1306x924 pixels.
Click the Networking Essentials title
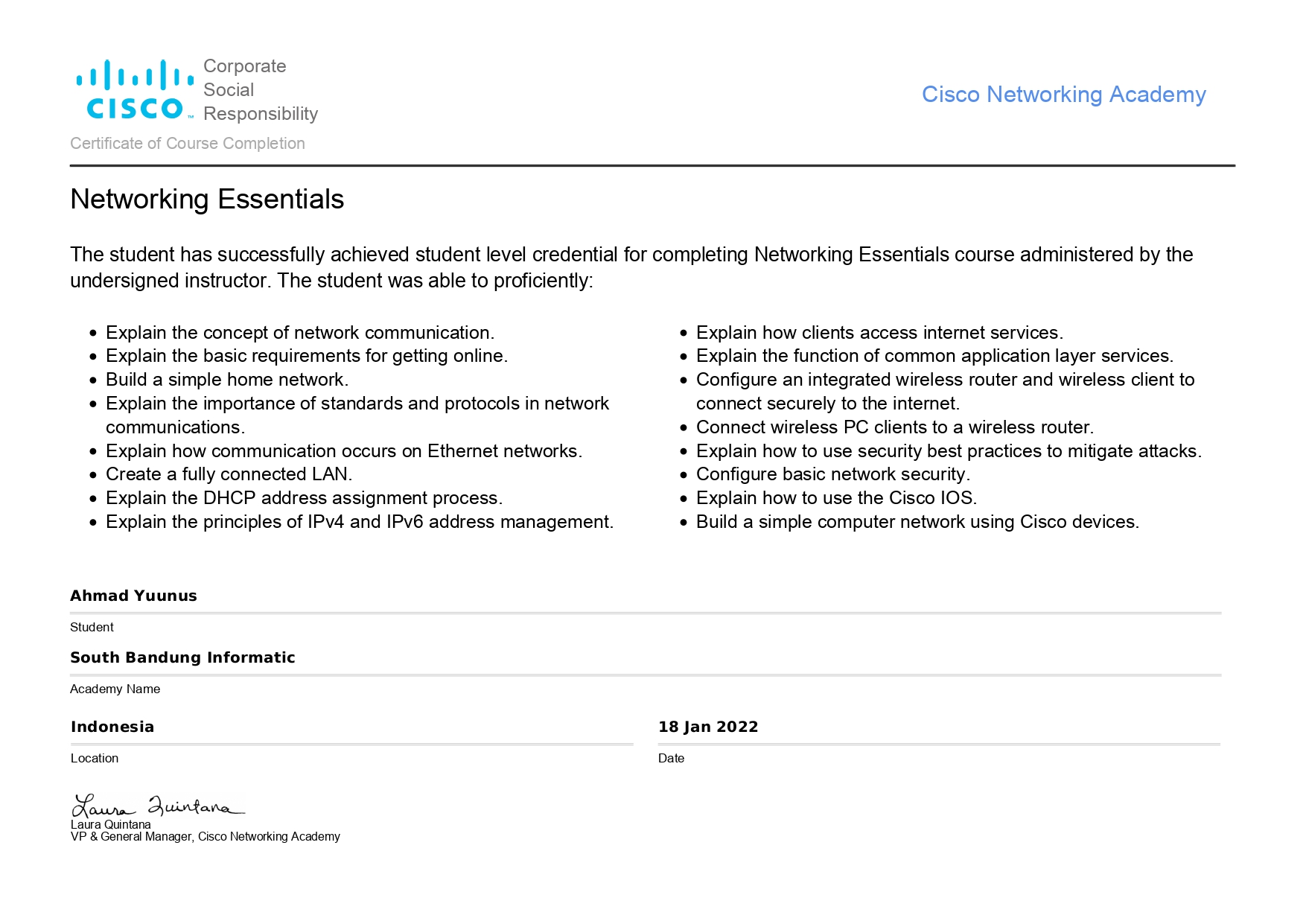click(x=207, y=200)
